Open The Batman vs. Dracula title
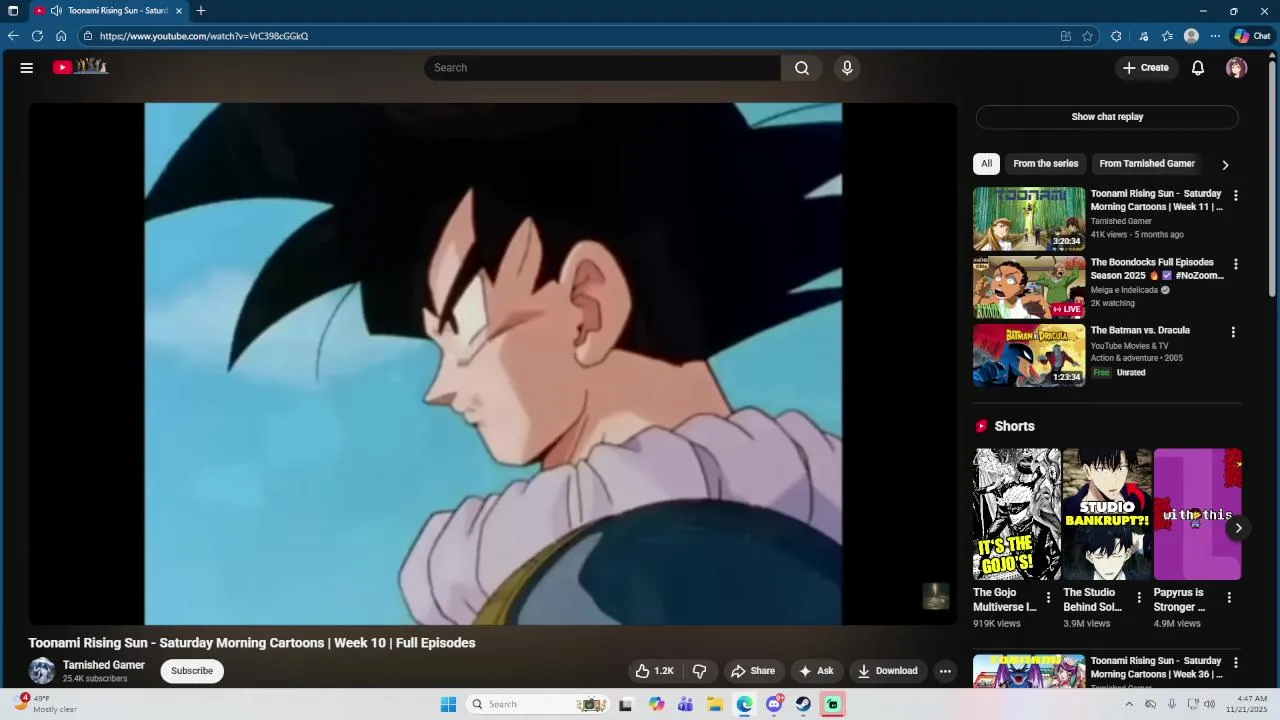The height and width of the screenshot is (720, 1280). click(1140, 330)
